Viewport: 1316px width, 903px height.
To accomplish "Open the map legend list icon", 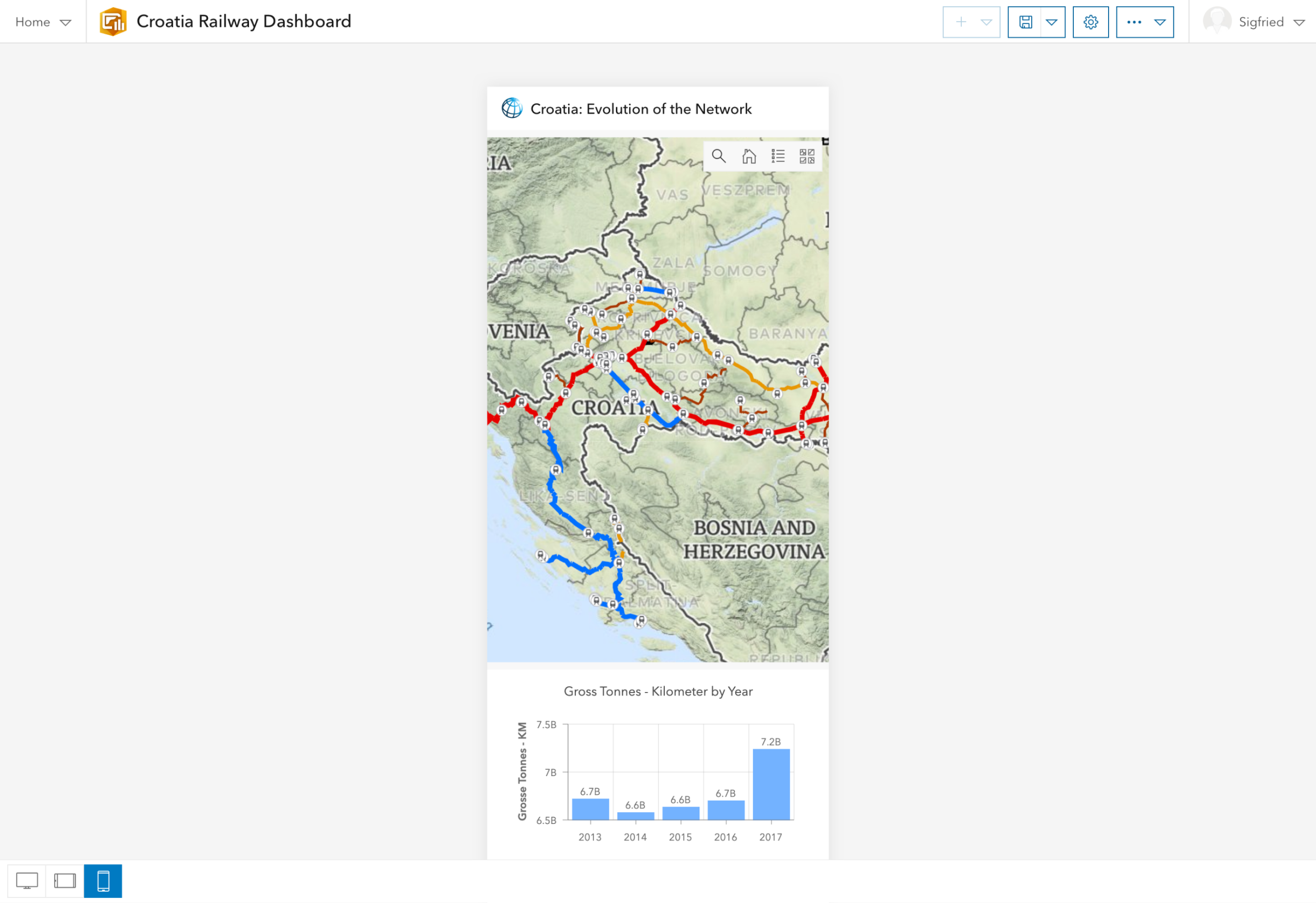I will point(778,156).
